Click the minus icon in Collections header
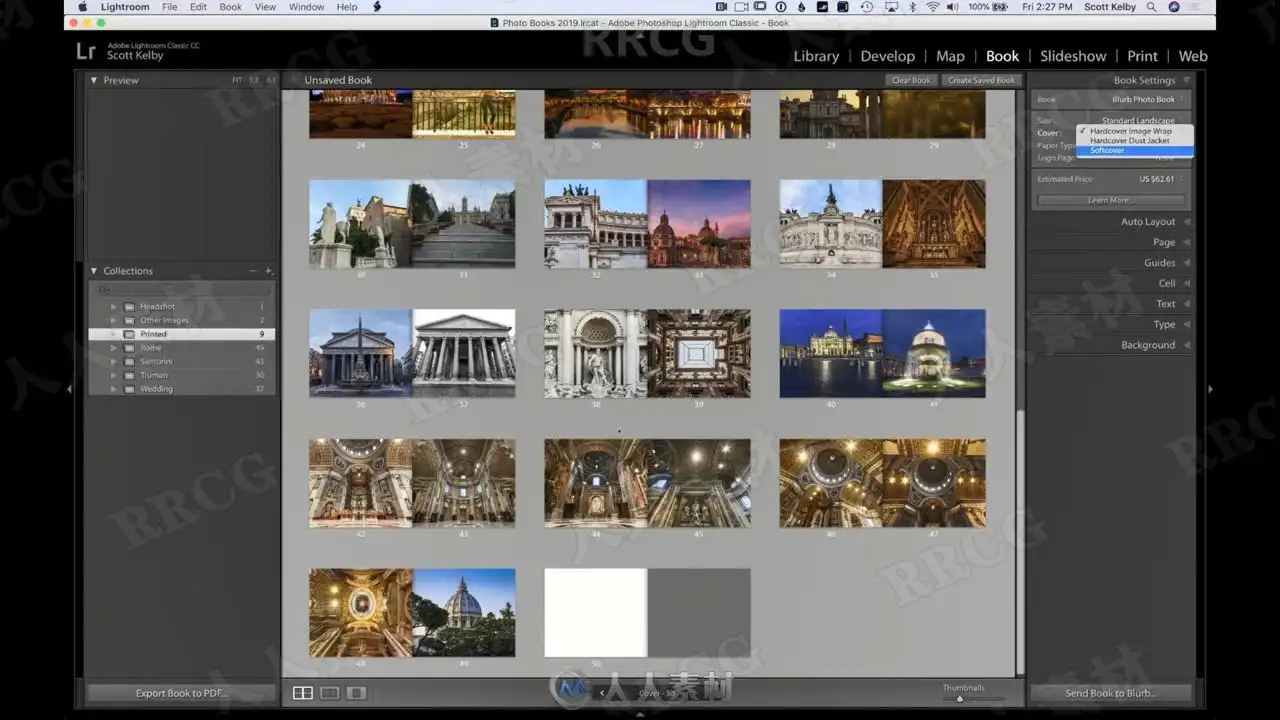 tap(253, 271)
